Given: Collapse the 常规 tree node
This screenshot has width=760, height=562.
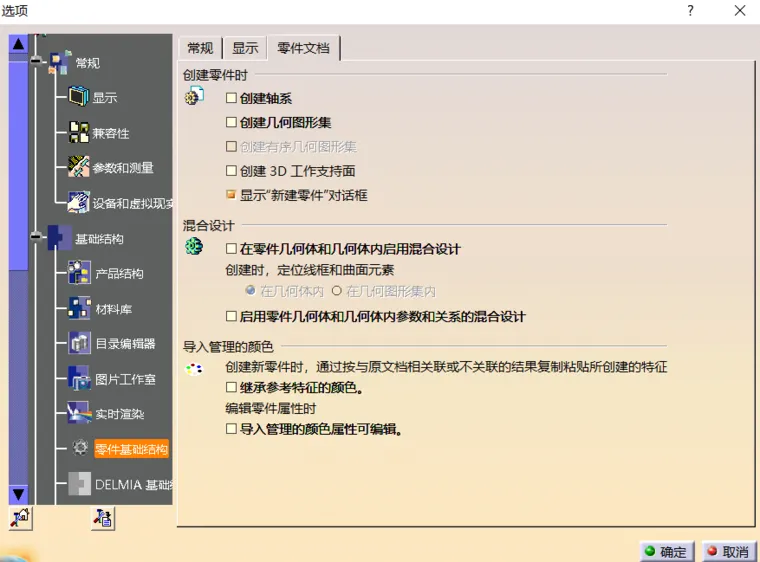Looking at the screenshot, I should tap(36, 61).
